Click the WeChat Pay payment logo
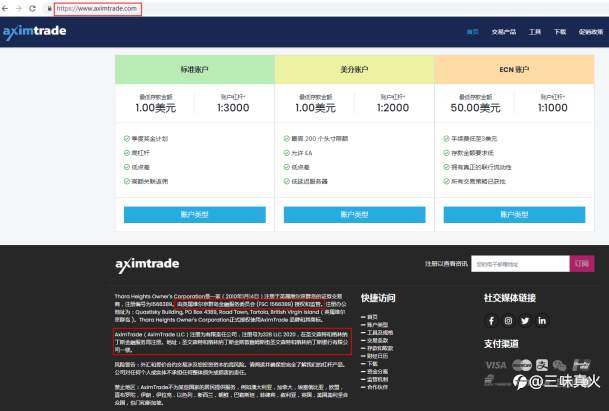Screen dimensions: 609x411 tap(560, 365)
